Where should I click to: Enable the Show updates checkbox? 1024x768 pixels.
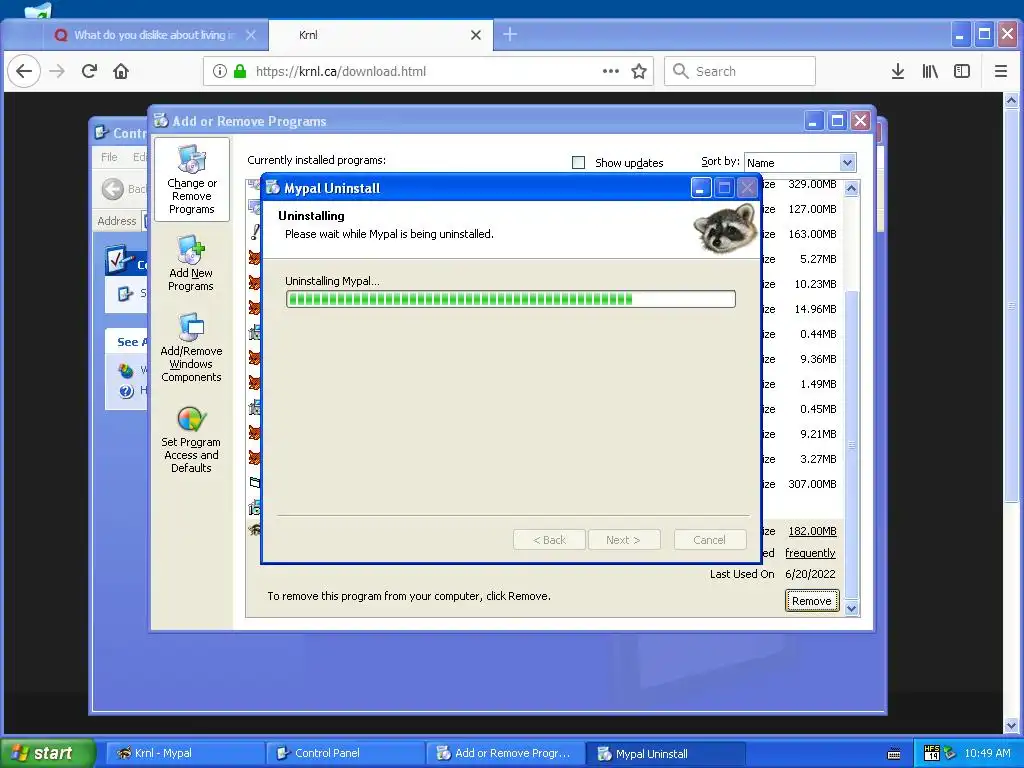click(579, 163)
